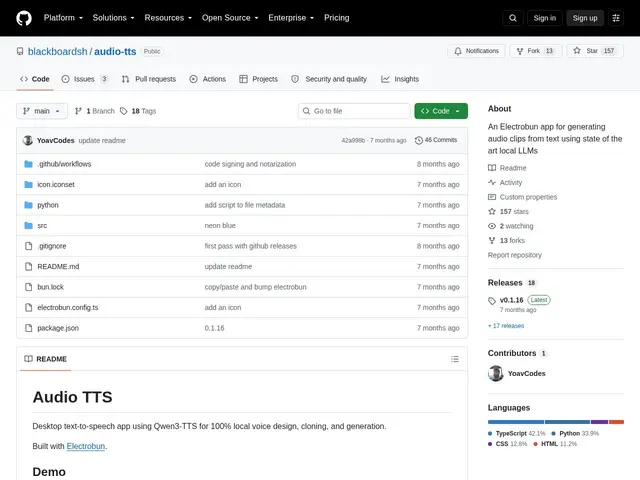The height and width of the screenshot is (480, 640).
Task: Click the python folder icon
Action: [x=28, y=205]
